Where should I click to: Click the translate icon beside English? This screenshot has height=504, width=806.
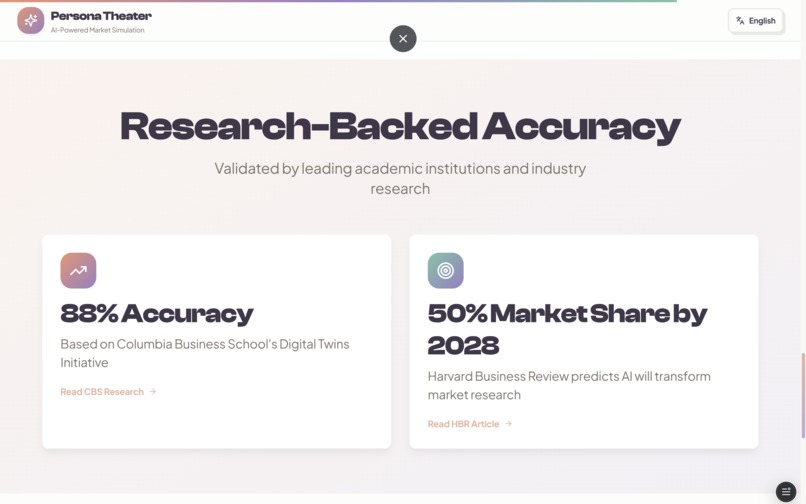[x=740, y=21]
